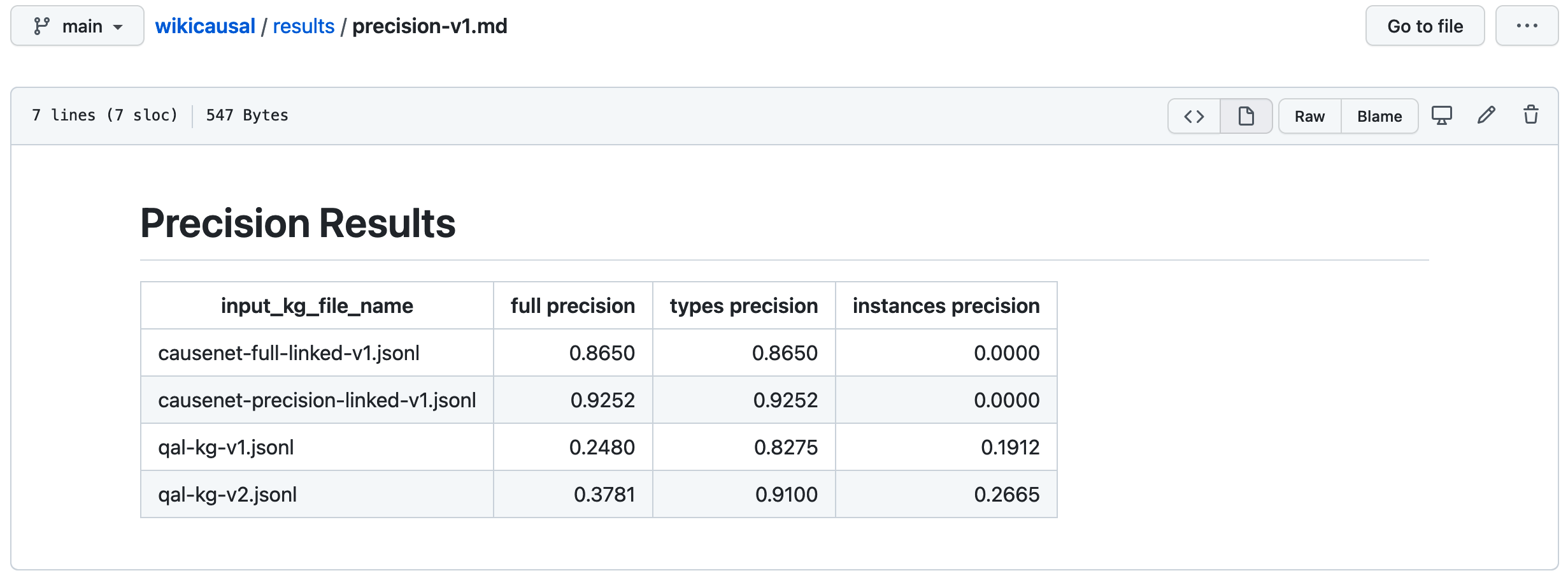Navigate to the results folder link
Viewport: 1568px width, 580px height.
coord(303,26)
